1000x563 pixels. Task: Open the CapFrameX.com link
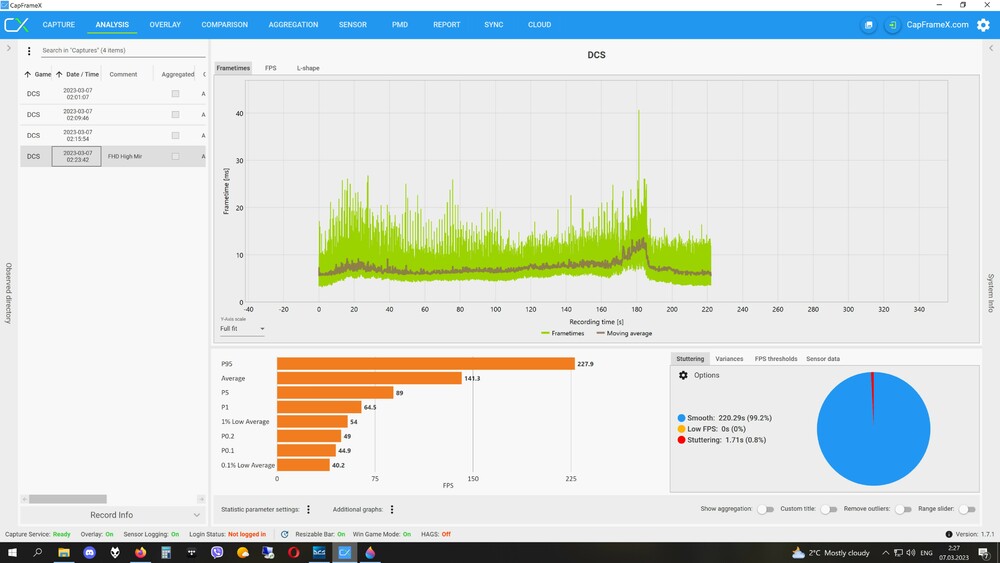click(x=938, y=25)
